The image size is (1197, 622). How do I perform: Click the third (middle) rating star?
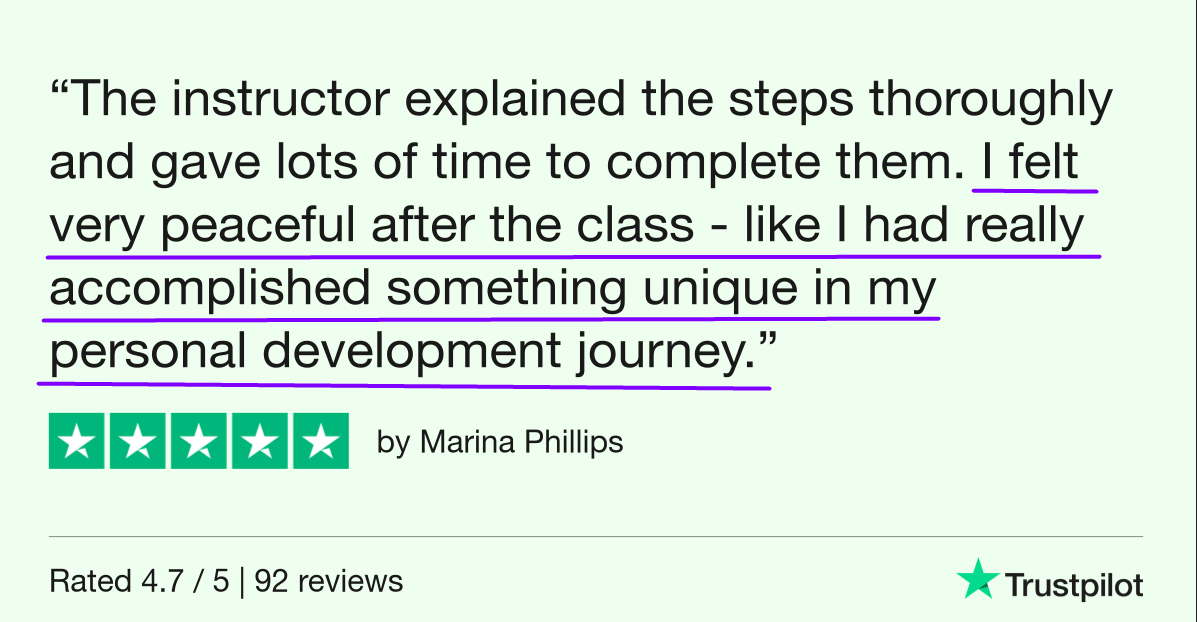200,441
